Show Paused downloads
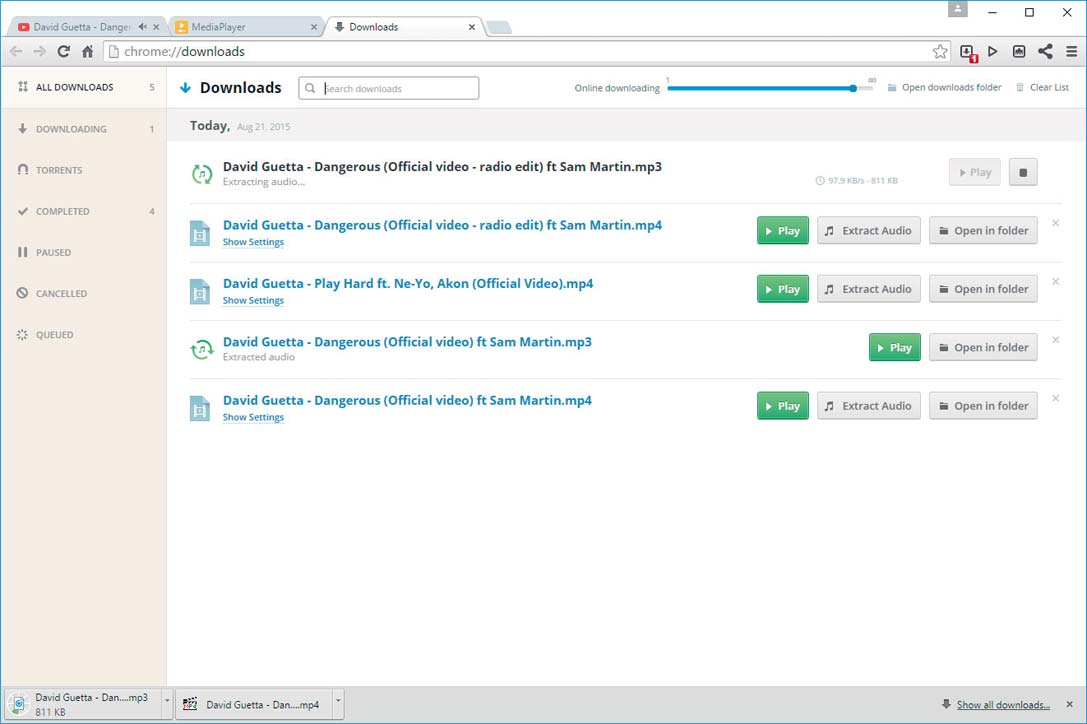The height and width of the screenshot is (724, 1087). 84,252
